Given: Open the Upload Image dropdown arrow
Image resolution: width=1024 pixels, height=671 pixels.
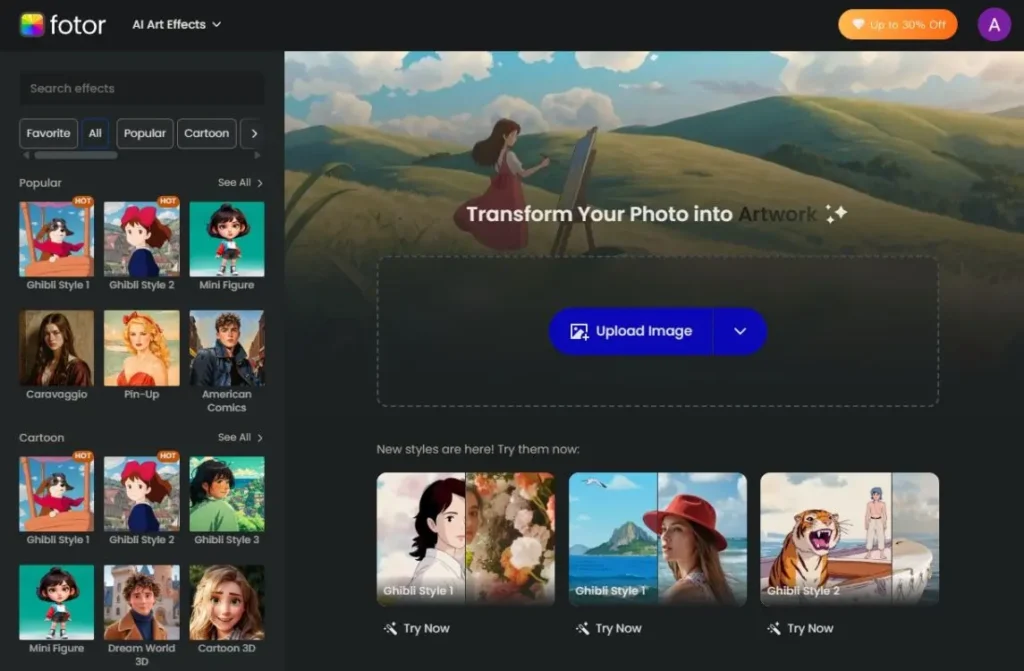Looking at the screenshot, I should (741, 330).
